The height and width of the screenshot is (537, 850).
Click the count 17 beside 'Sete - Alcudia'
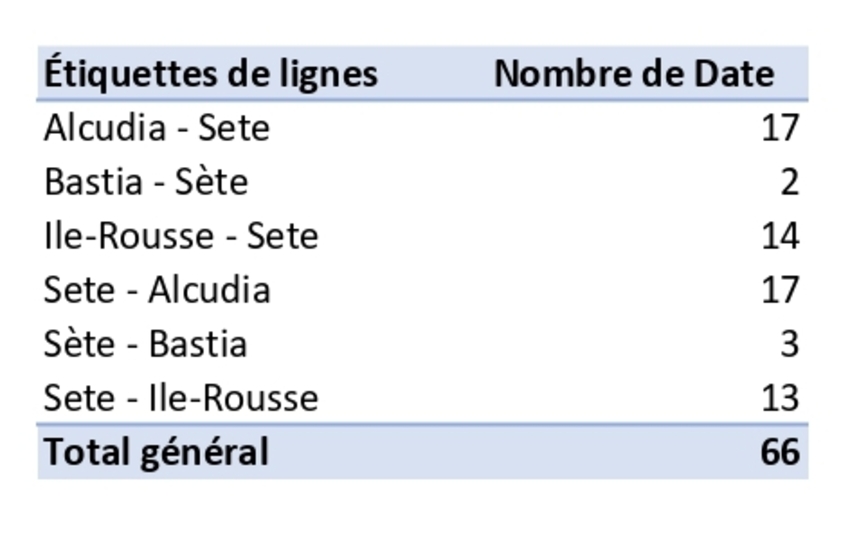coord(780,290)
